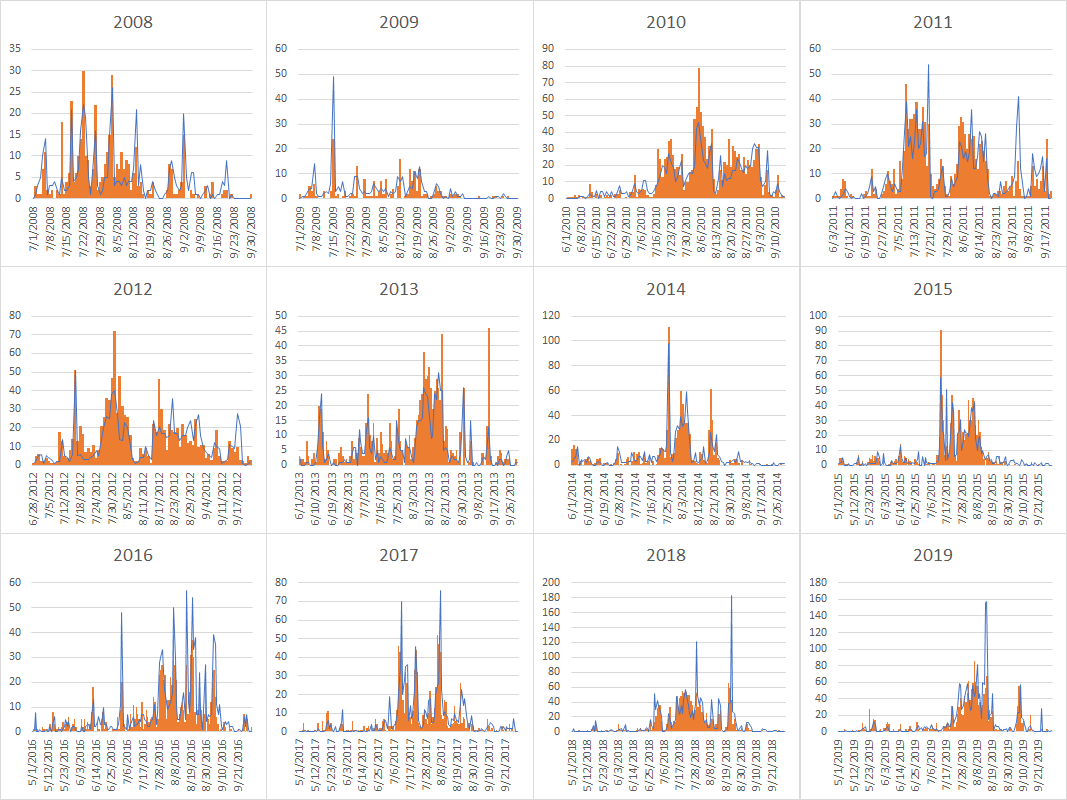Select the 2015 chart title
This screenshot has width=1067, height=800.
[933, 289]
